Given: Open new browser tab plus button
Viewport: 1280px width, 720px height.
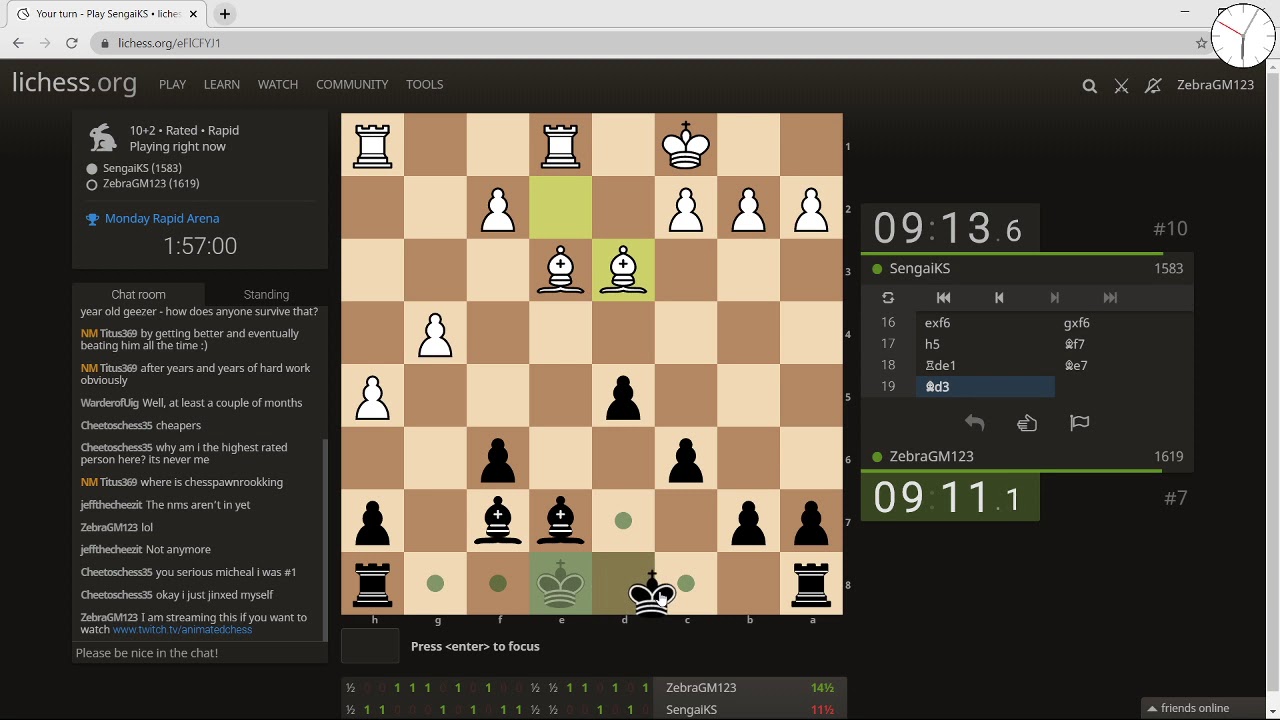Looking at the screenshot, I should pos(225,14).
